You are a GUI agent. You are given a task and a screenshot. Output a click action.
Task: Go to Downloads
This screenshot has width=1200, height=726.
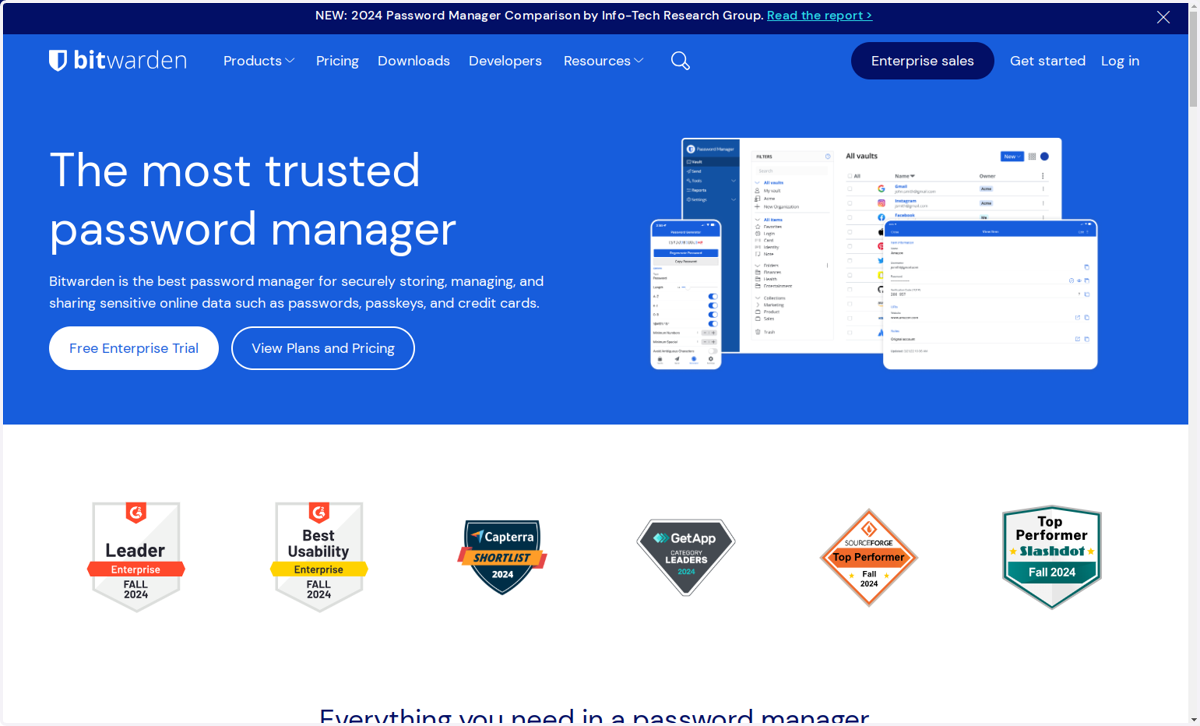point(413,61)
